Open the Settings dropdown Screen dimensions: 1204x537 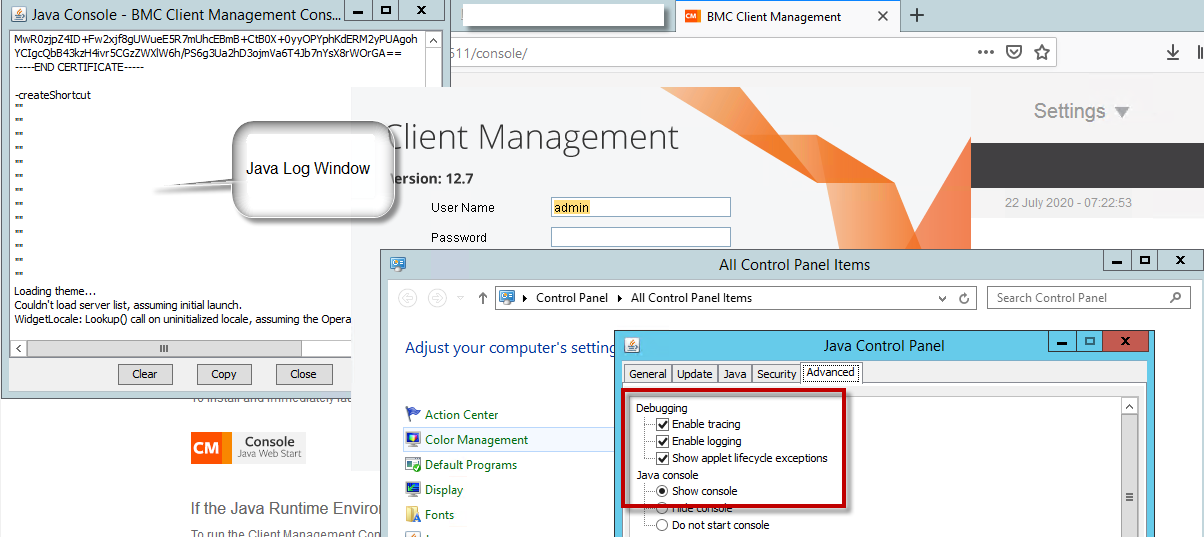tap(1081, 111)
